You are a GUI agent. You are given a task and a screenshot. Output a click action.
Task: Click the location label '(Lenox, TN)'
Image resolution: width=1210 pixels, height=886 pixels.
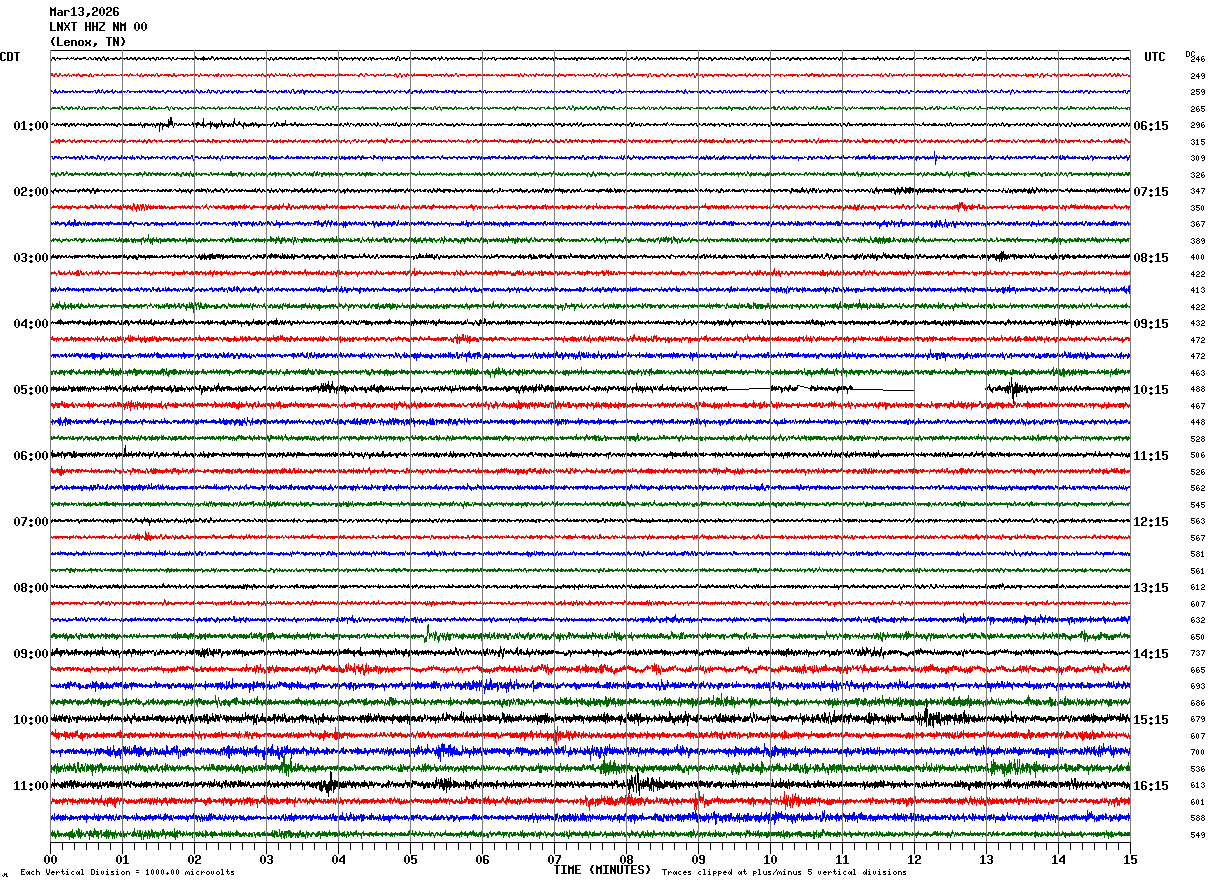click(88, 42)
